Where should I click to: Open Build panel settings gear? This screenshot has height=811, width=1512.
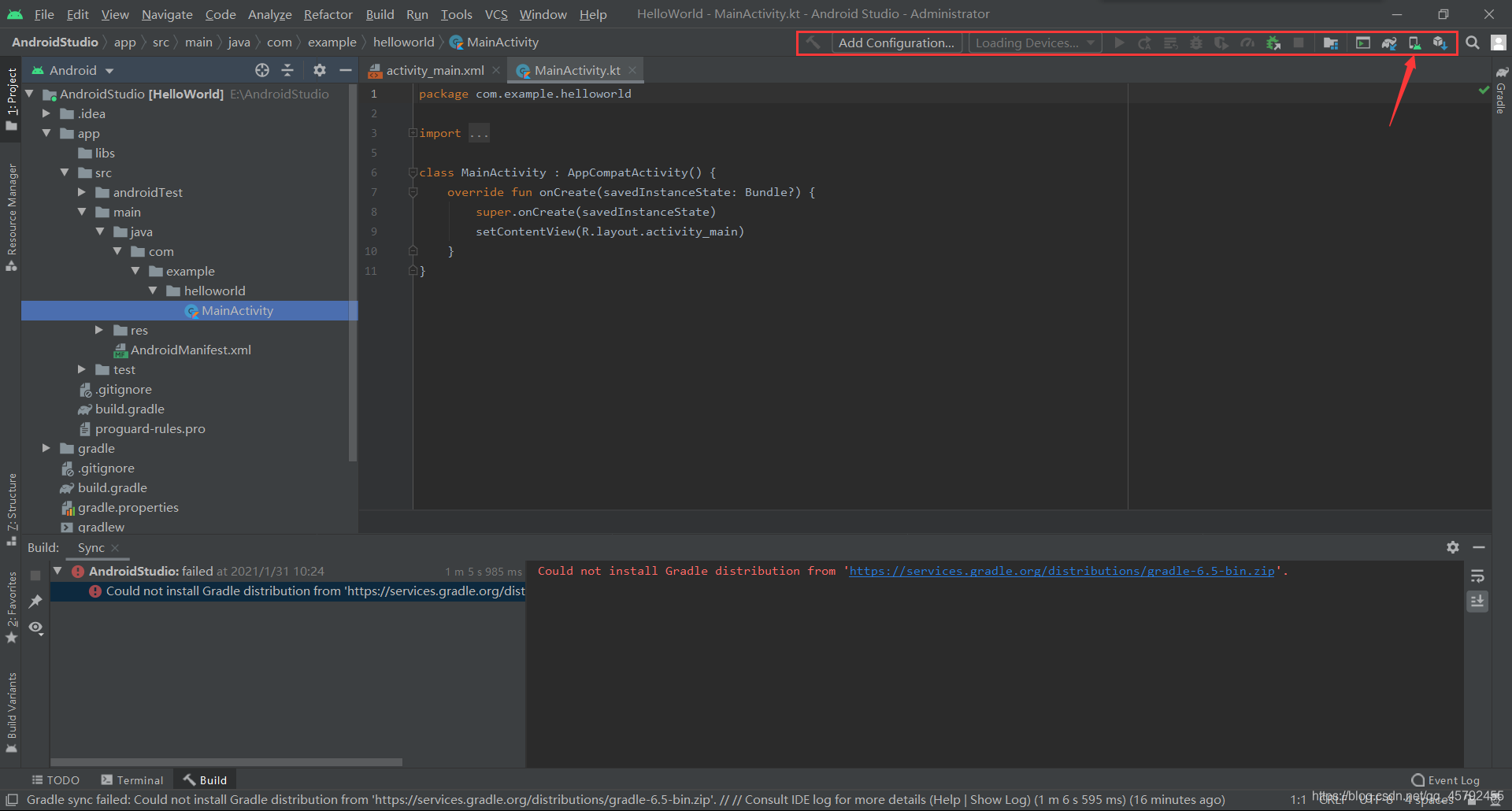1453,547
